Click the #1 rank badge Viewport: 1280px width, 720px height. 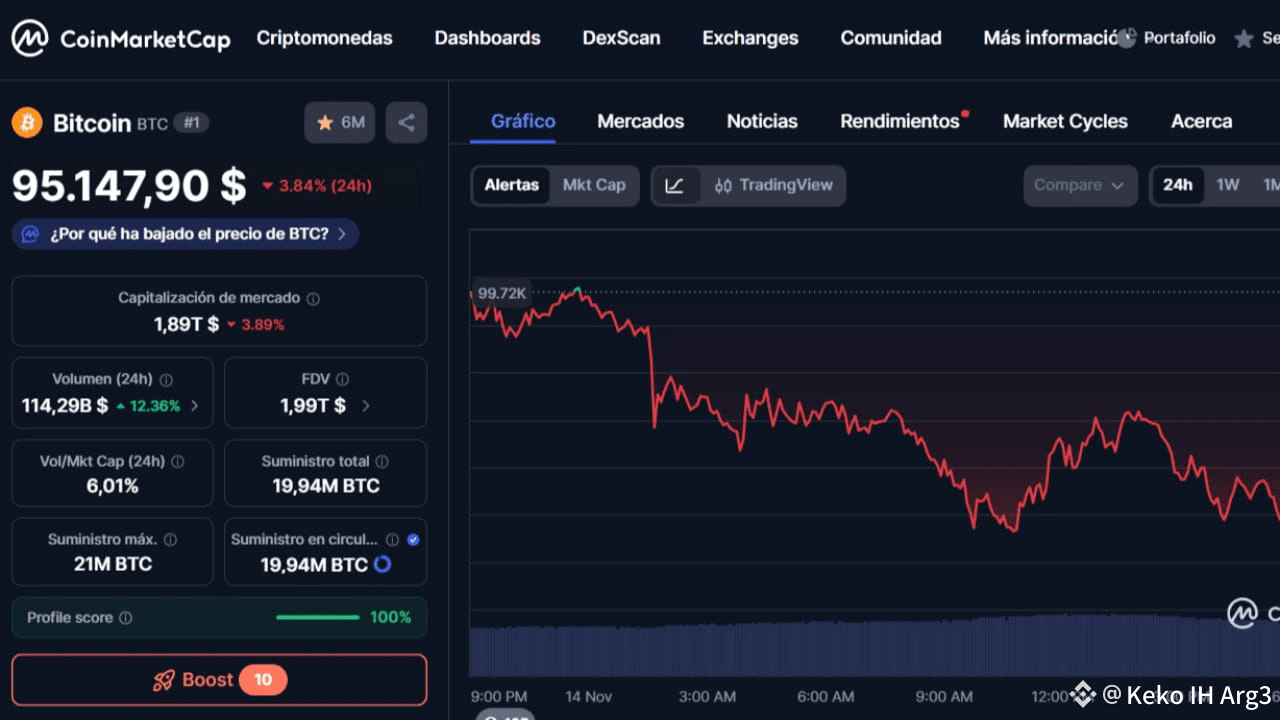pyautogui.click(x=191, y=123)
